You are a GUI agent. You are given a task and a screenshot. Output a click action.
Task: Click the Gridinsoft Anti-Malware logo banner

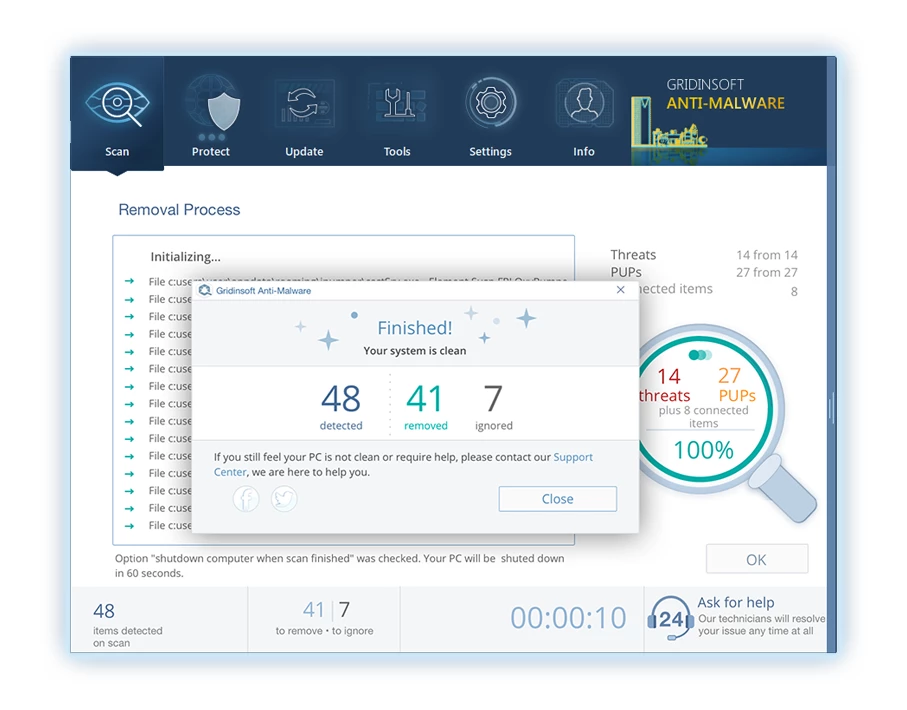coord(727,112)
